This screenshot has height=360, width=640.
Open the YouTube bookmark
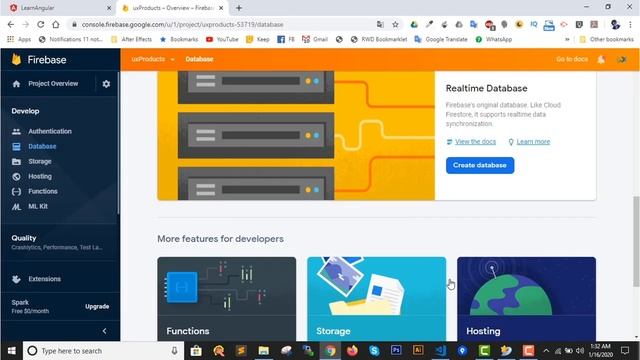(x=222, y=39)
